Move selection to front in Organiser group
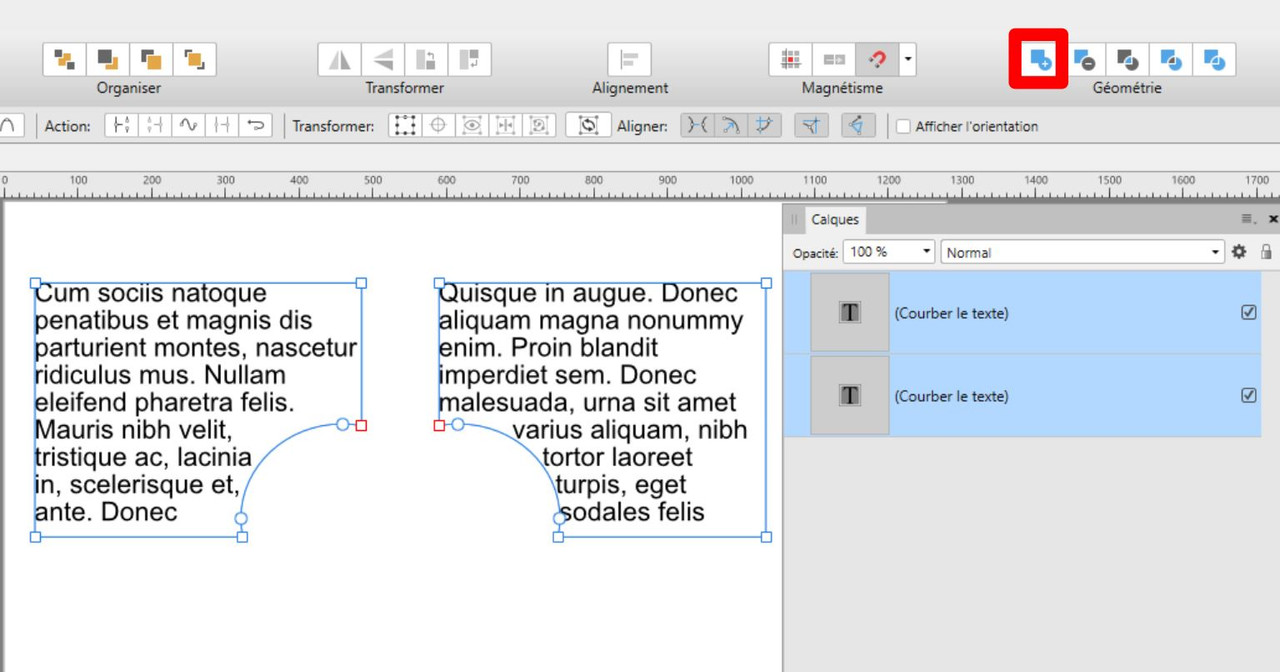1280x672 pixels. [195, 60]
